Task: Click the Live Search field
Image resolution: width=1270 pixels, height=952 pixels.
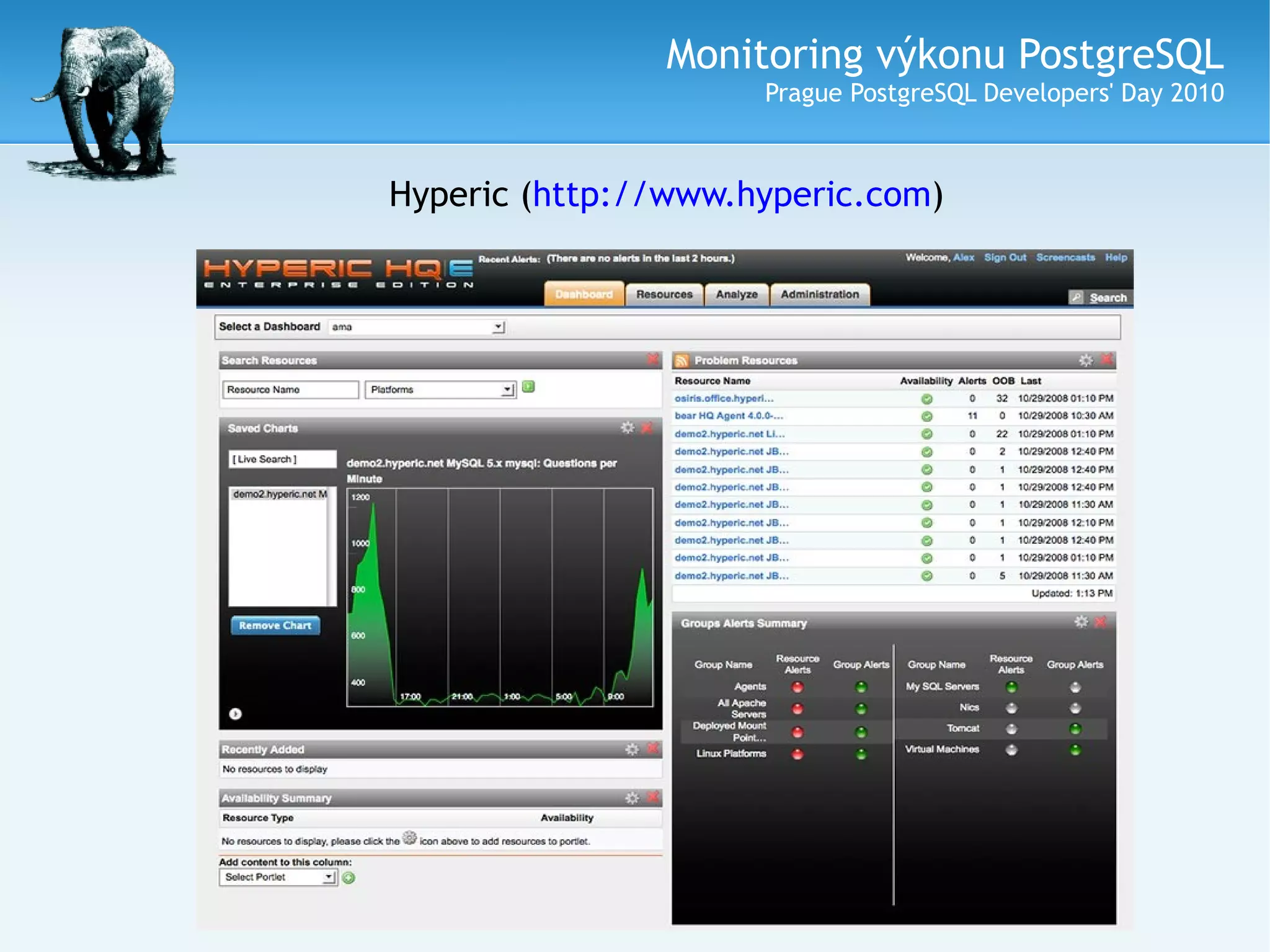Action: click(x=282, y=459)
